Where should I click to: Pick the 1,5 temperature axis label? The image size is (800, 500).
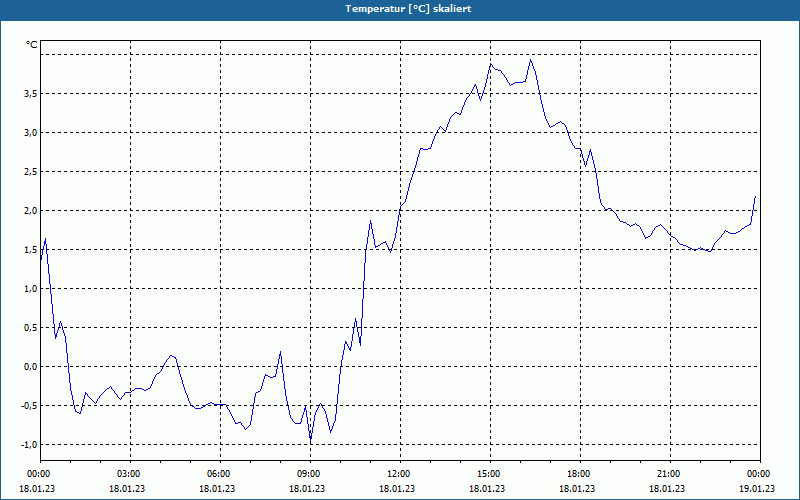click(x=30, y=249)
